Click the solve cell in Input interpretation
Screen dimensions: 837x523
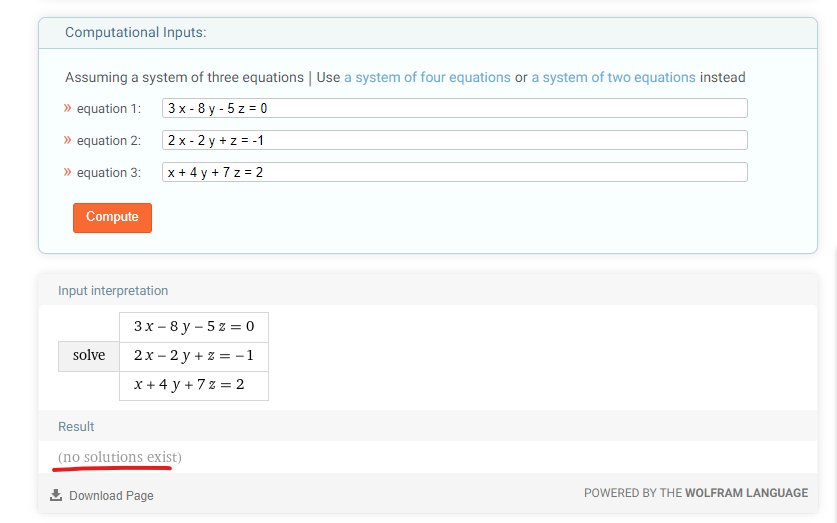[89, 355]
